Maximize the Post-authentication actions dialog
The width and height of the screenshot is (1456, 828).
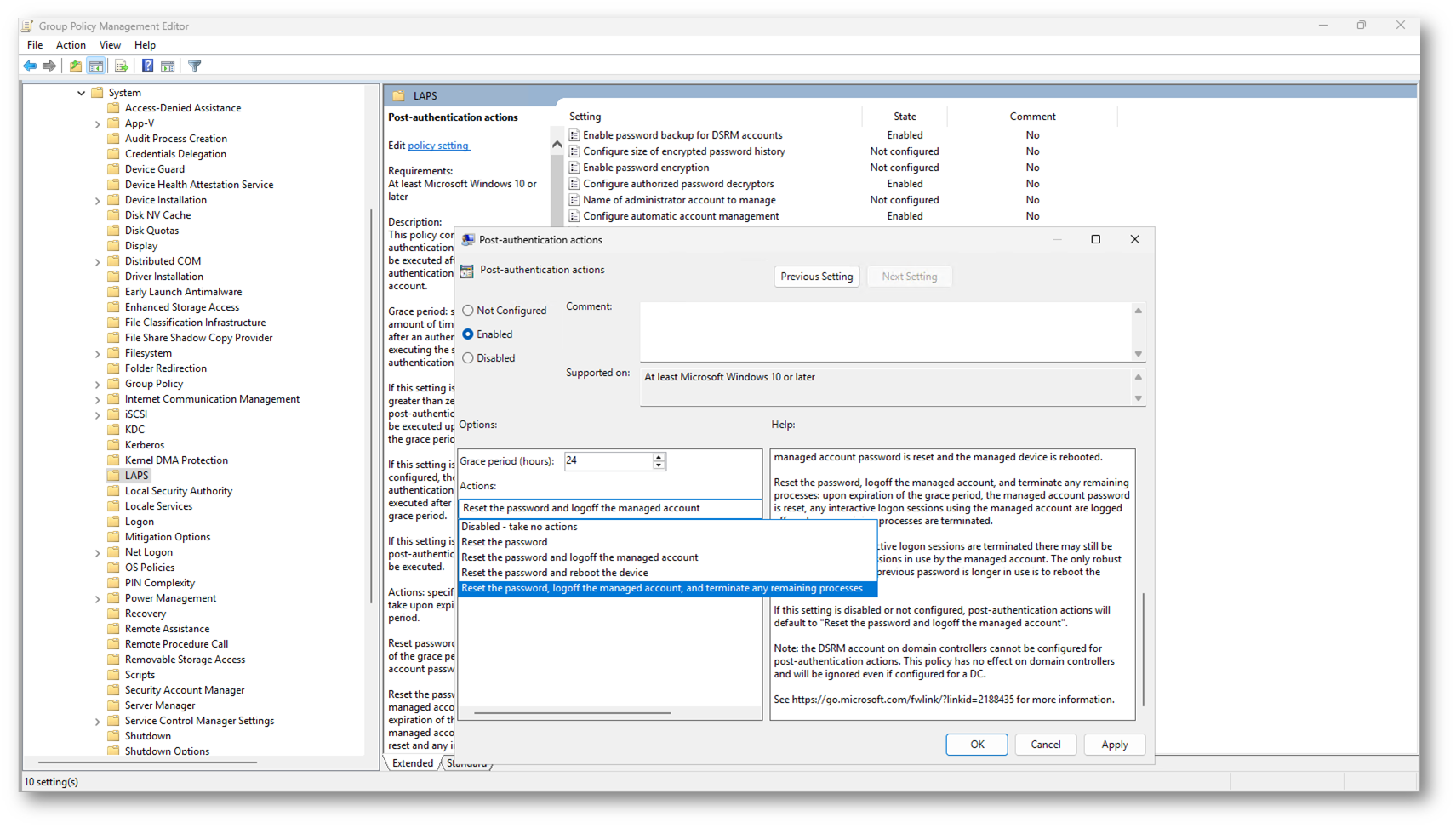click(x=1096, y=239)
